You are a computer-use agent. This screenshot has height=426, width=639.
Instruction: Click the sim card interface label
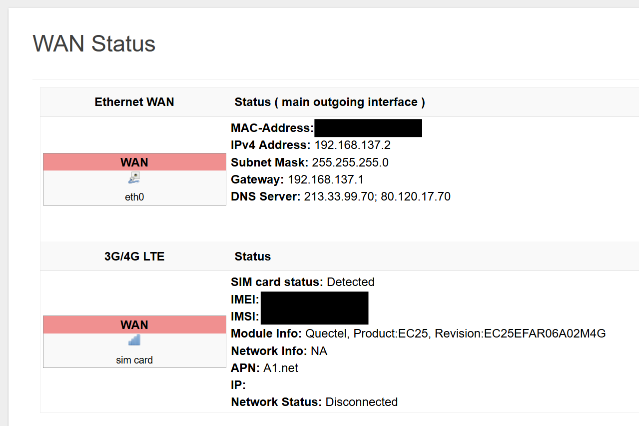coord(134,360)
